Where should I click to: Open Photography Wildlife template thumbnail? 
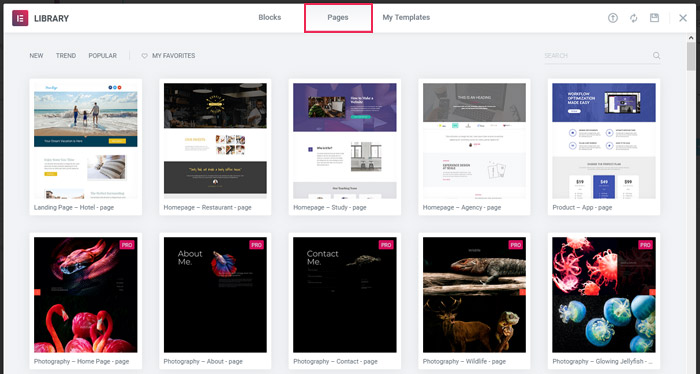[x=474, y=295]
